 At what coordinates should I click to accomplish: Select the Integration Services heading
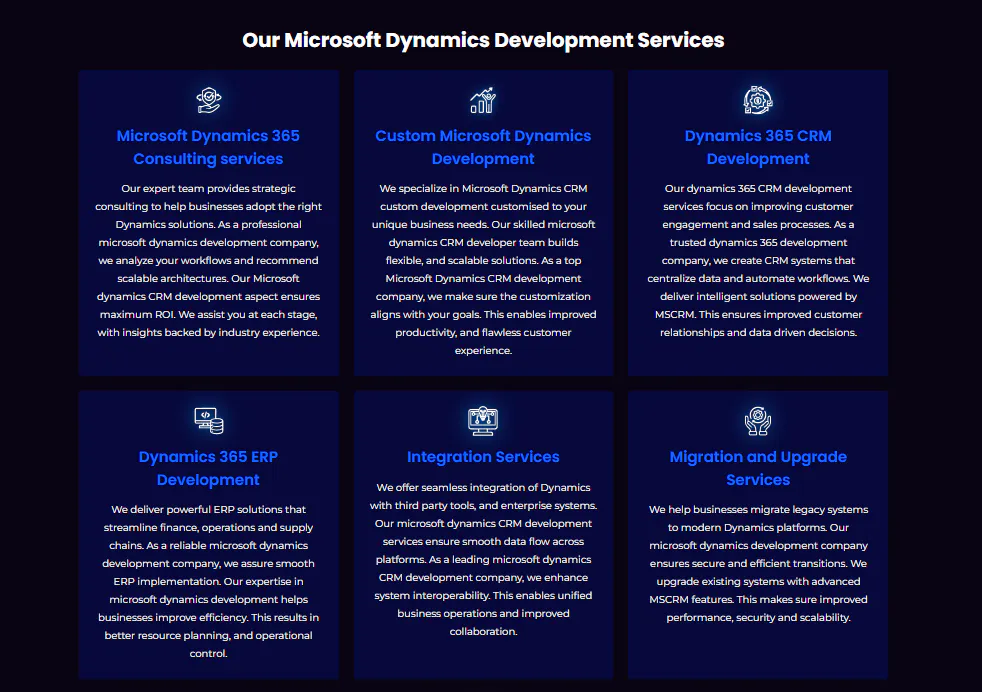tap(483, 457)
